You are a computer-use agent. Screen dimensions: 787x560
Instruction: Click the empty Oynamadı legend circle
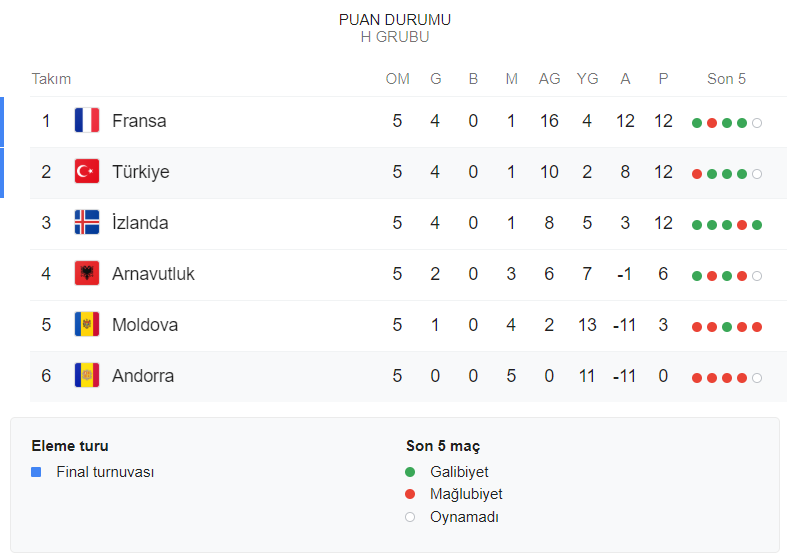[410, 517]
